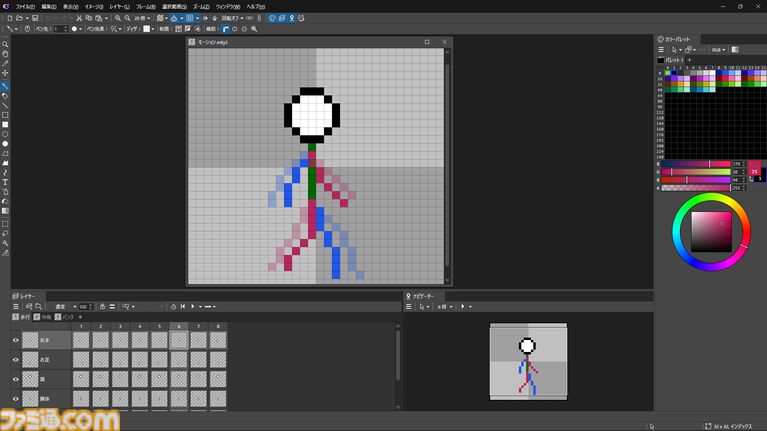The width and height of the screenshot is (767, 431).
Task: Expand the open-file dropdown arrow
Action: pyautogui.click(x=26, y=18)
